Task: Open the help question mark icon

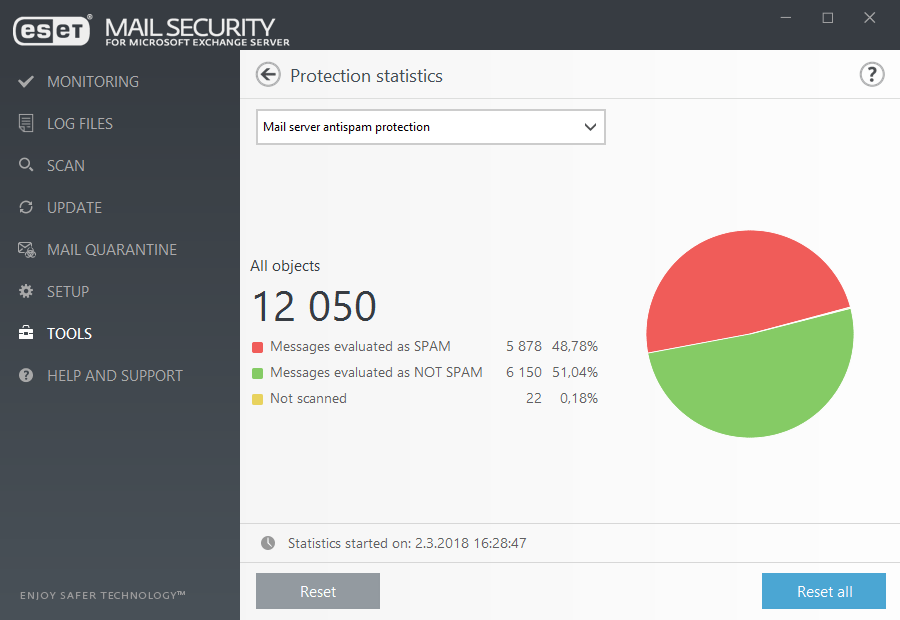Action: 872,75
